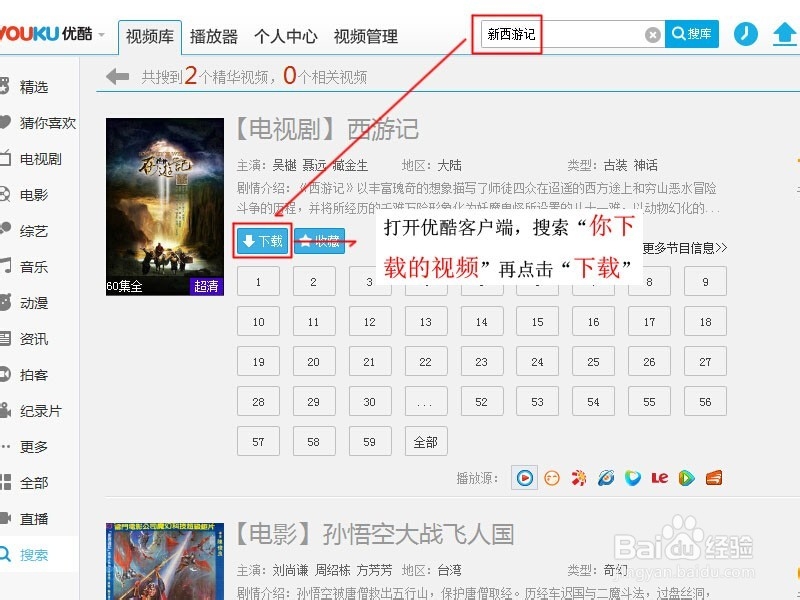
Task: Click the blue 下载 download button
Action: pyautogui.click(x=263, y=241)
